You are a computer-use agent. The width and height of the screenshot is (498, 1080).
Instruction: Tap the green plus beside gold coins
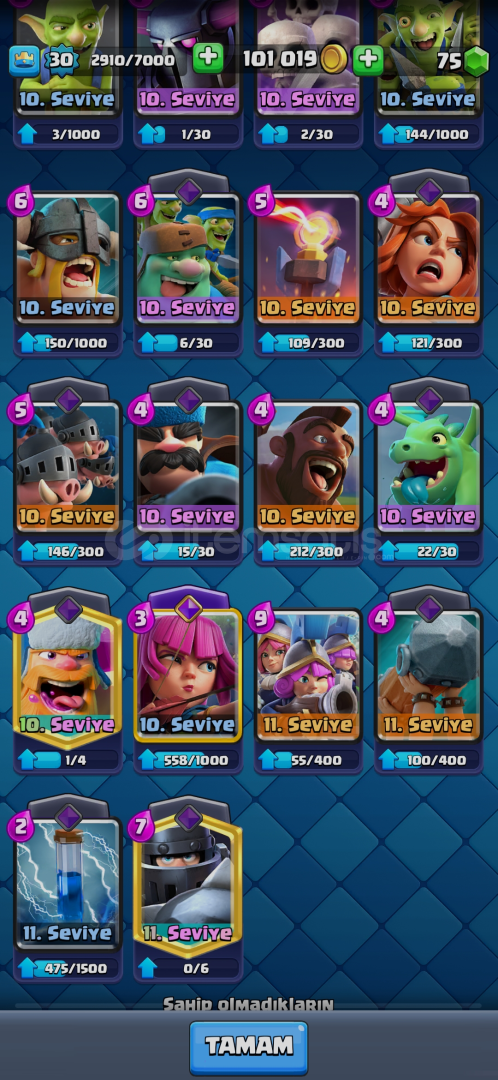coord(368,60)
